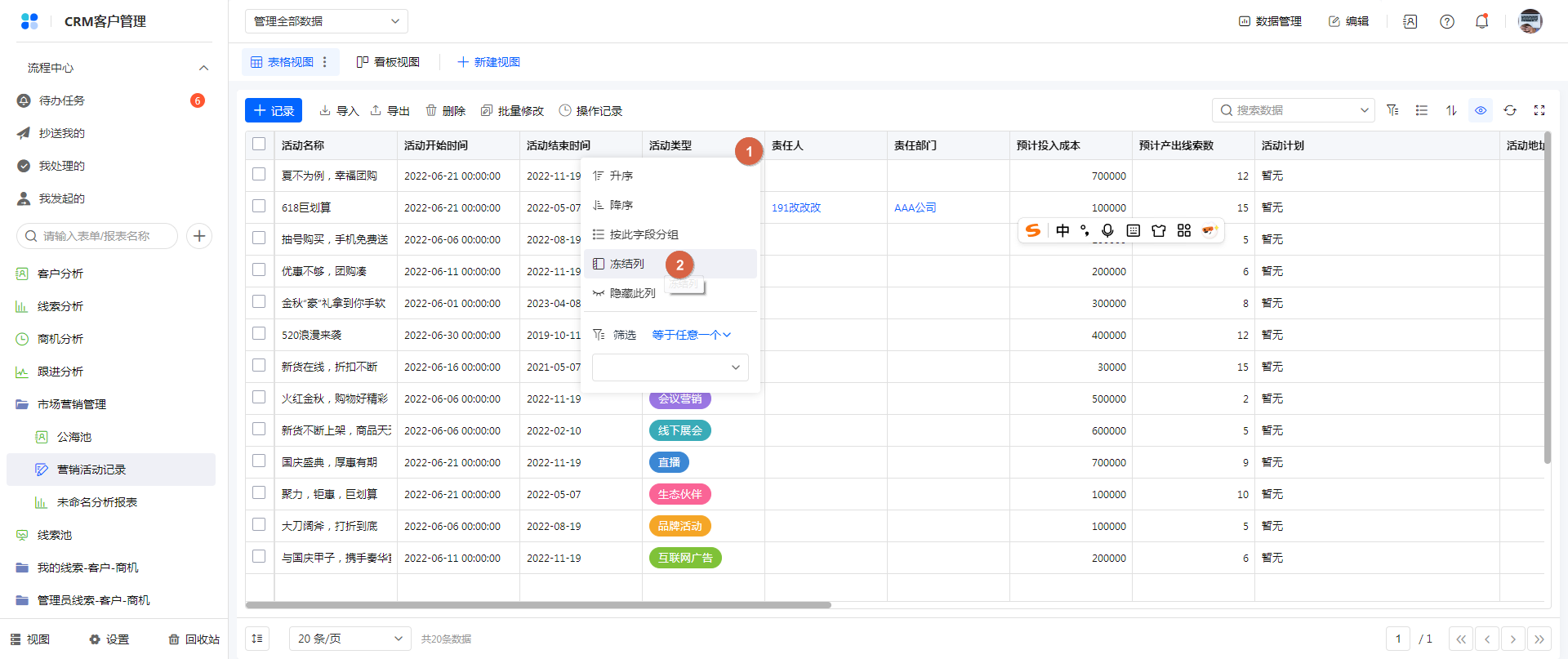Screen dimensions: 1568x659
Task: Click the plus icon beside sidebar search
Action: click(199, 236)
